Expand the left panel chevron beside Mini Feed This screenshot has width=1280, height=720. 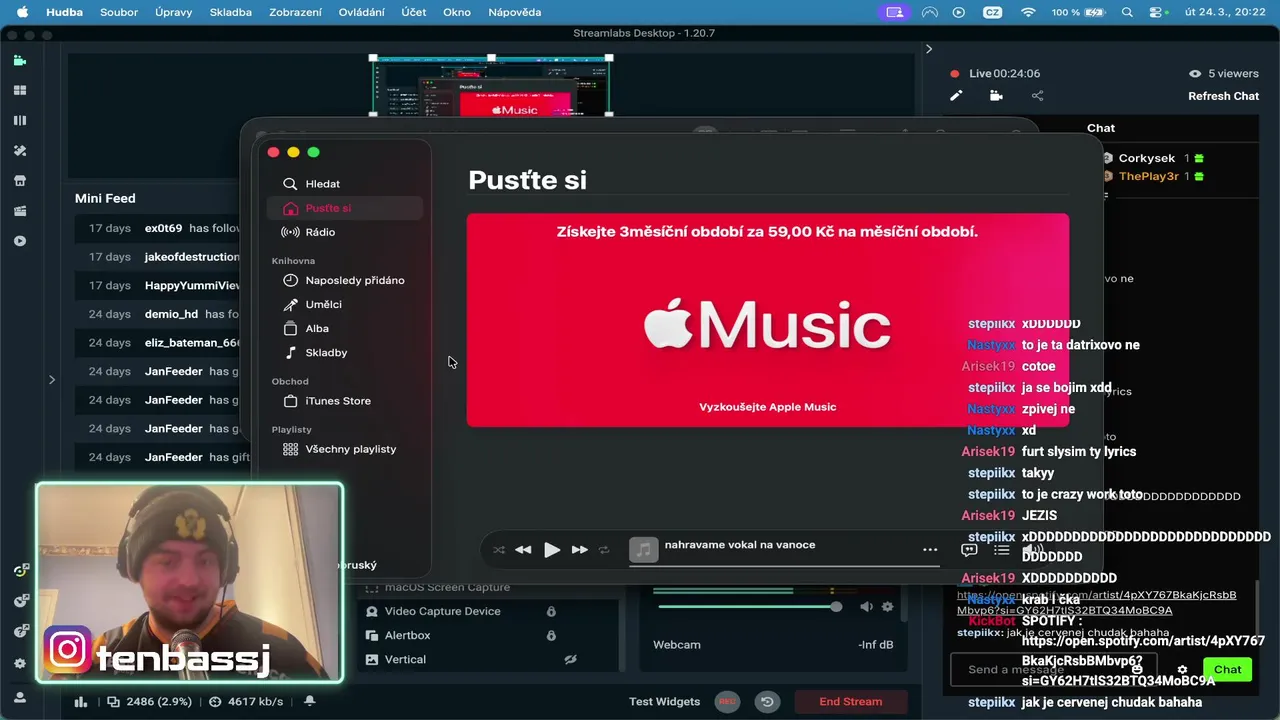[x=52, y=379]
